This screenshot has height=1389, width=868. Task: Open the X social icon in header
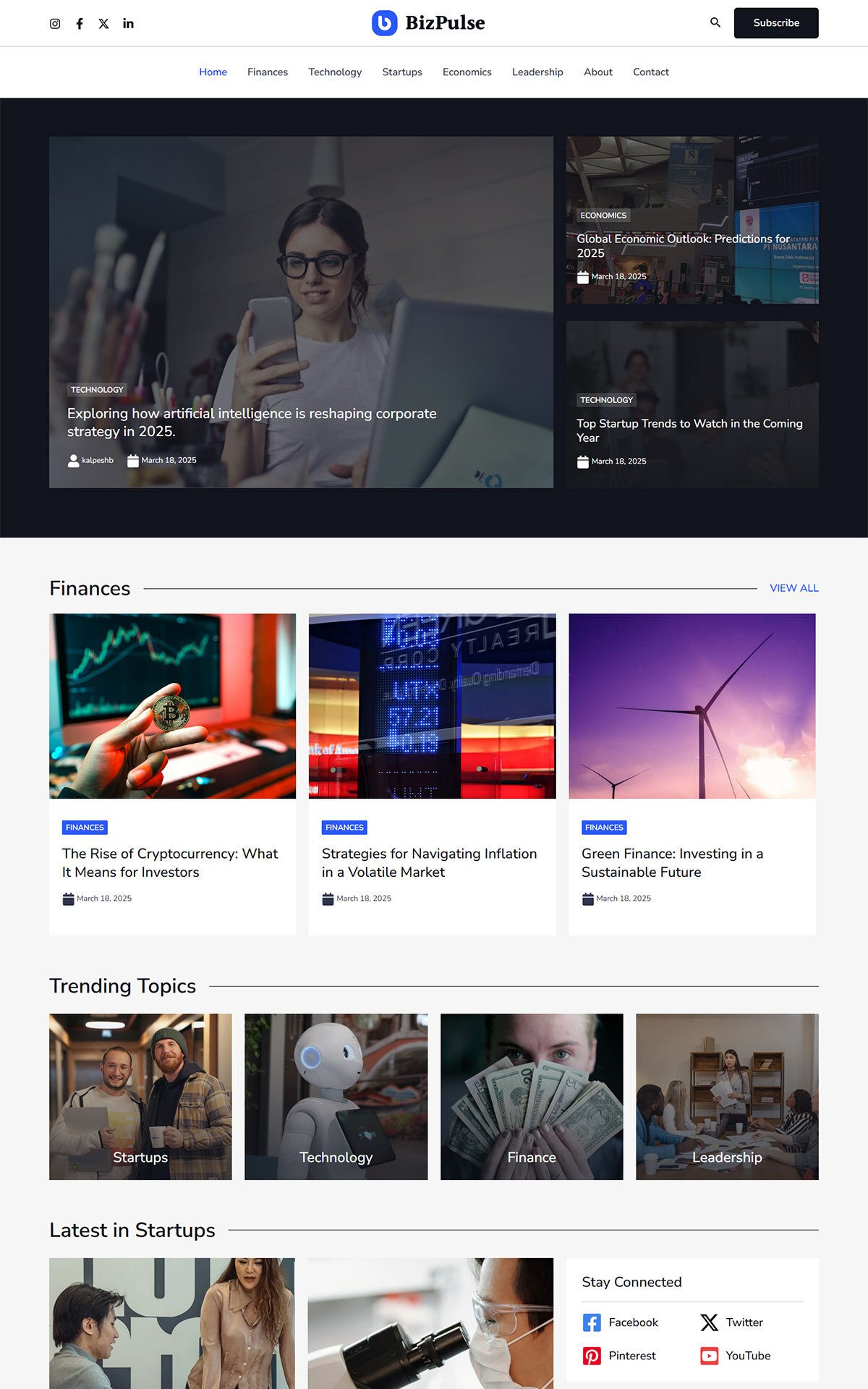pyautogui.click(x=104, y=23)
